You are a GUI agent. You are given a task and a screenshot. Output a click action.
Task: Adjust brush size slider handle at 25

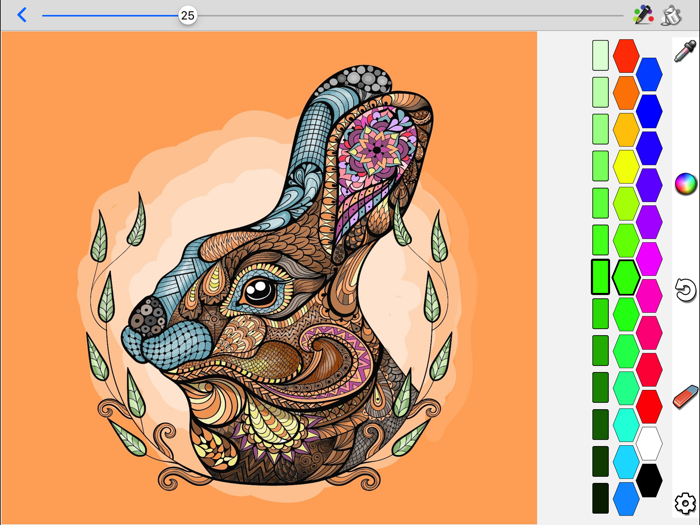[187, 16]
